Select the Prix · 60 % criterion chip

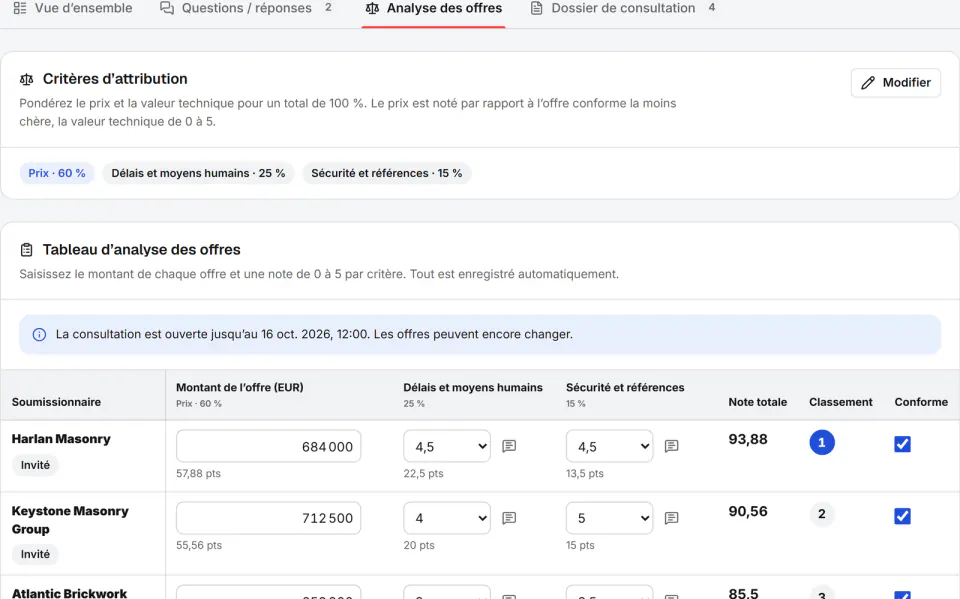tap(57, 173)
